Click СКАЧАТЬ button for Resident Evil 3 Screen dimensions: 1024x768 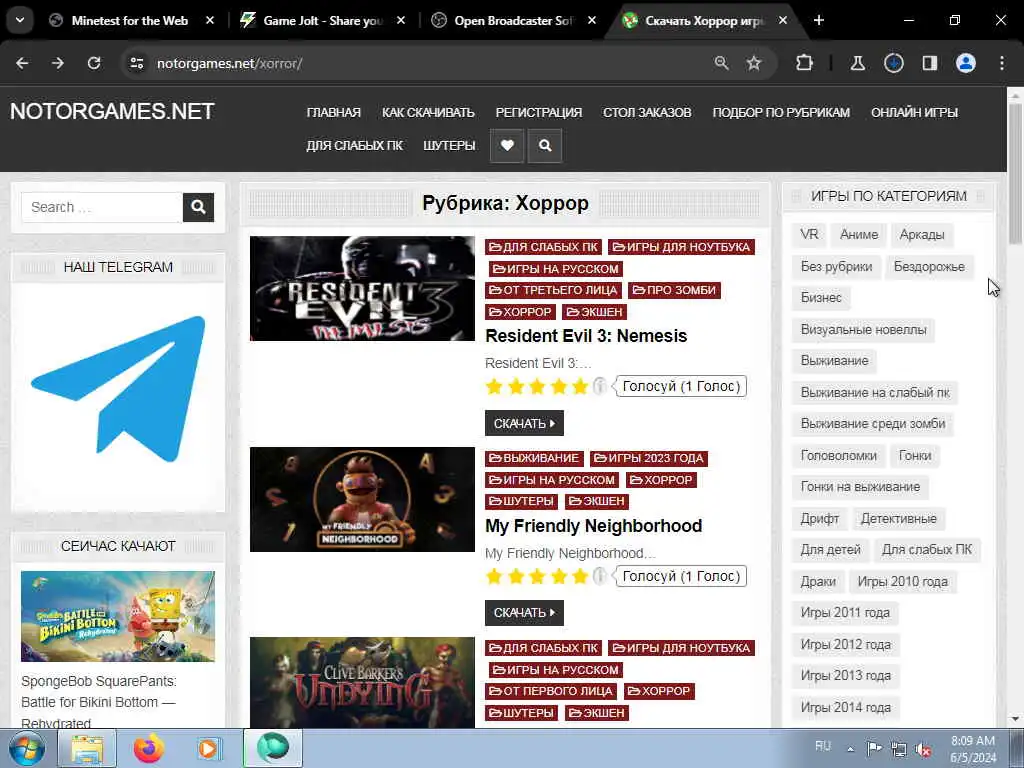pyautogui.click(x=524, y=423)
